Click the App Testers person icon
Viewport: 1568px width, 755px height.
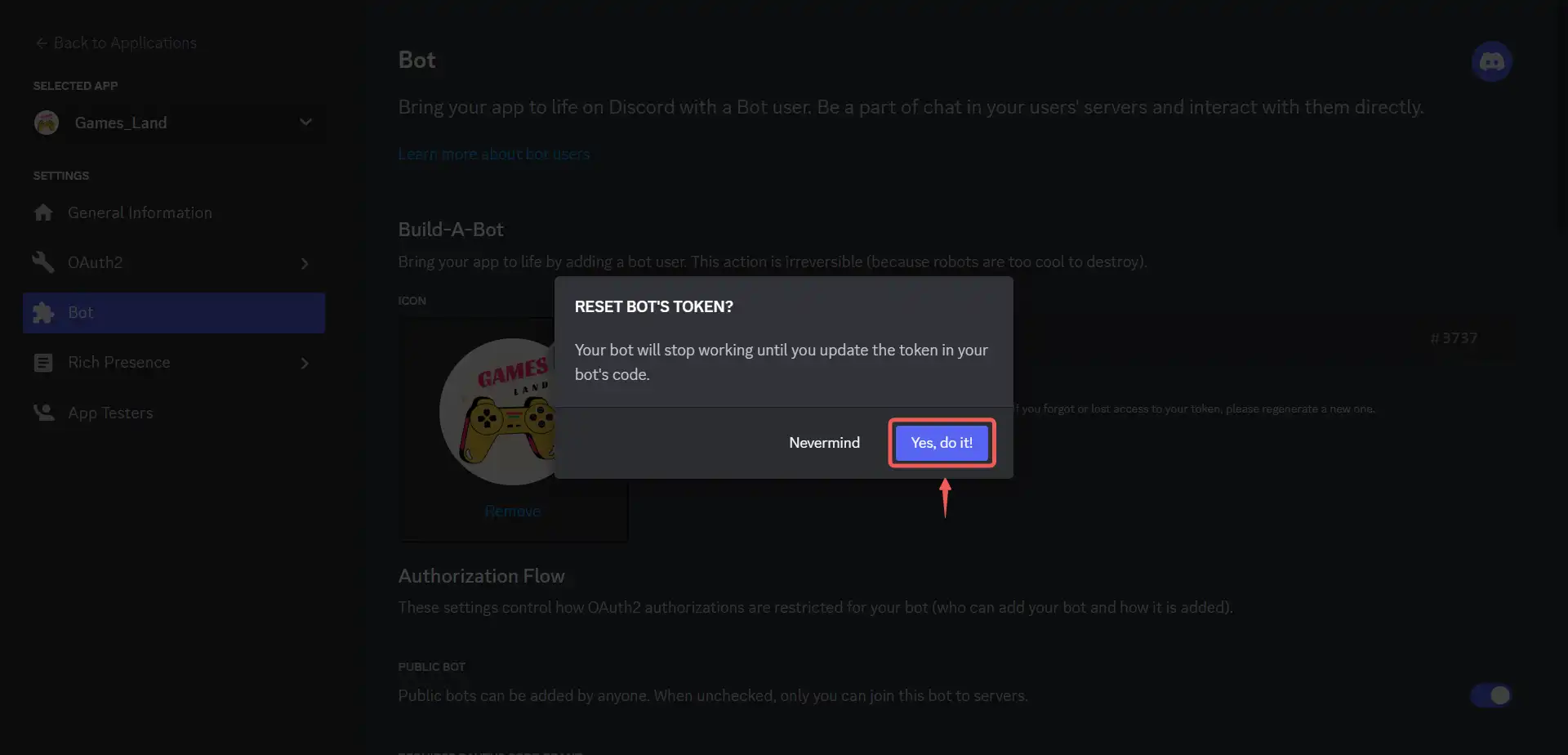[43, 413]
